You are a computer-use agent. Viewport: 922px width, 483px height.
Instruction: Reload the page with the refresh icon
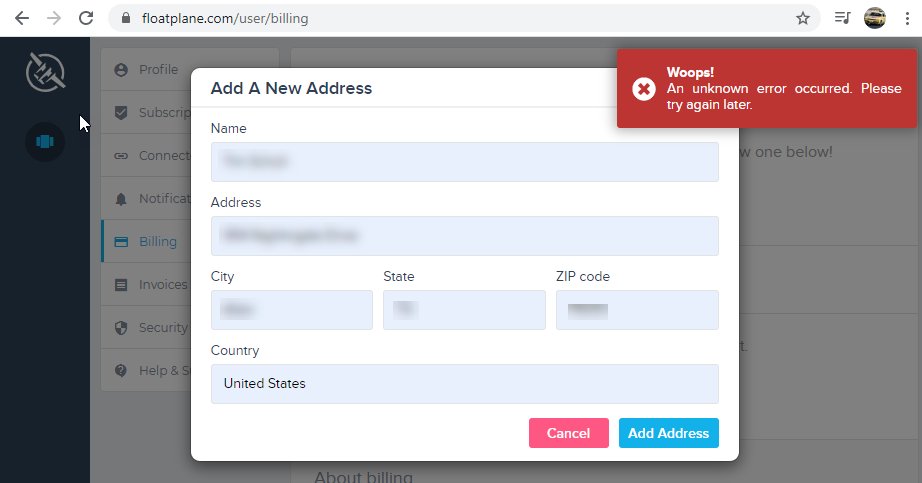tap(86, 18)
